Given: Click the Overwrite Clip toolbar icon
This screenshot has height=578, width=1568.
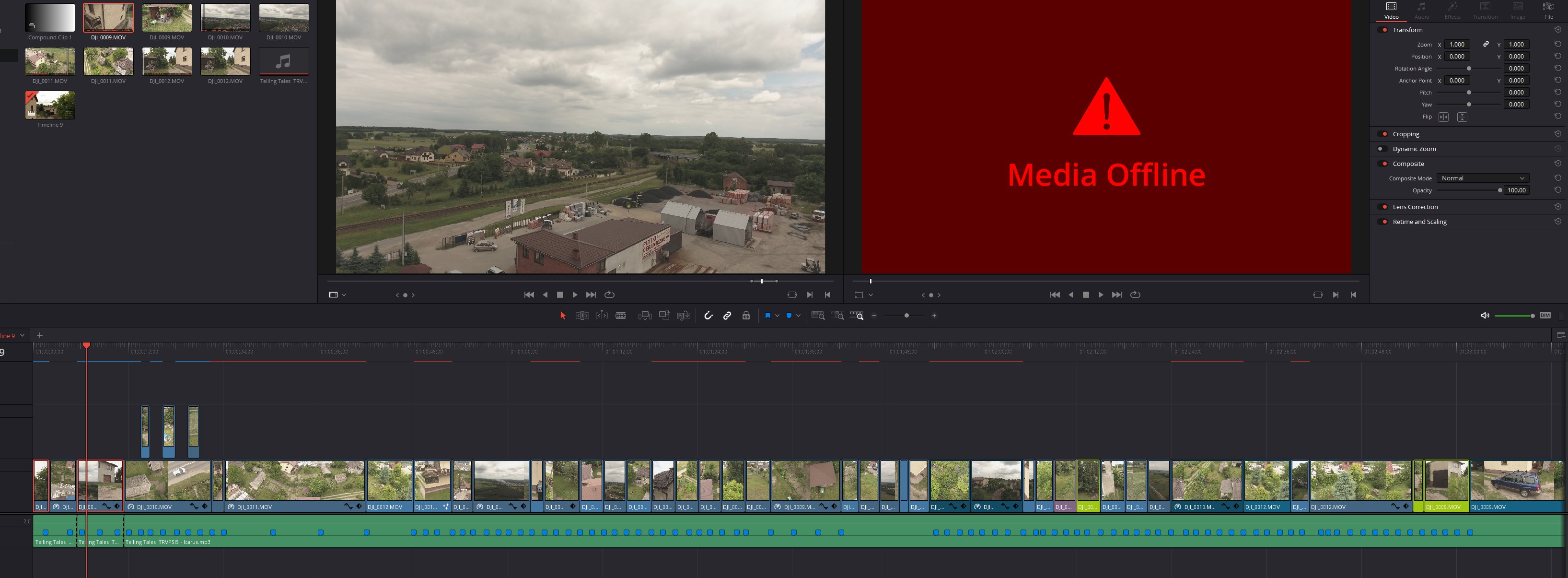Looking at the screenshot, I should (x=664, y=316).
